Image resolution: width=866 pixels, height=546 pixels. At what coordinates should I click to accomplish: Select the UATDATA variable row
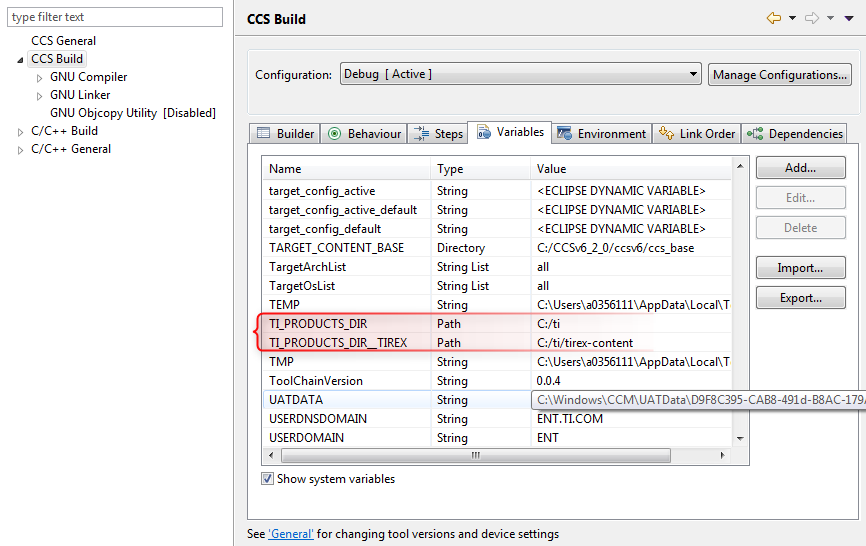pyautogui.click(x=497, y=400)
